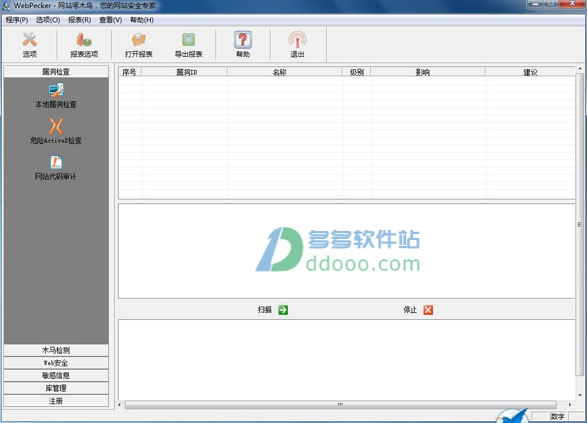
Task: Open the 选项 settings toolbar icon
Action: (29, 44)
